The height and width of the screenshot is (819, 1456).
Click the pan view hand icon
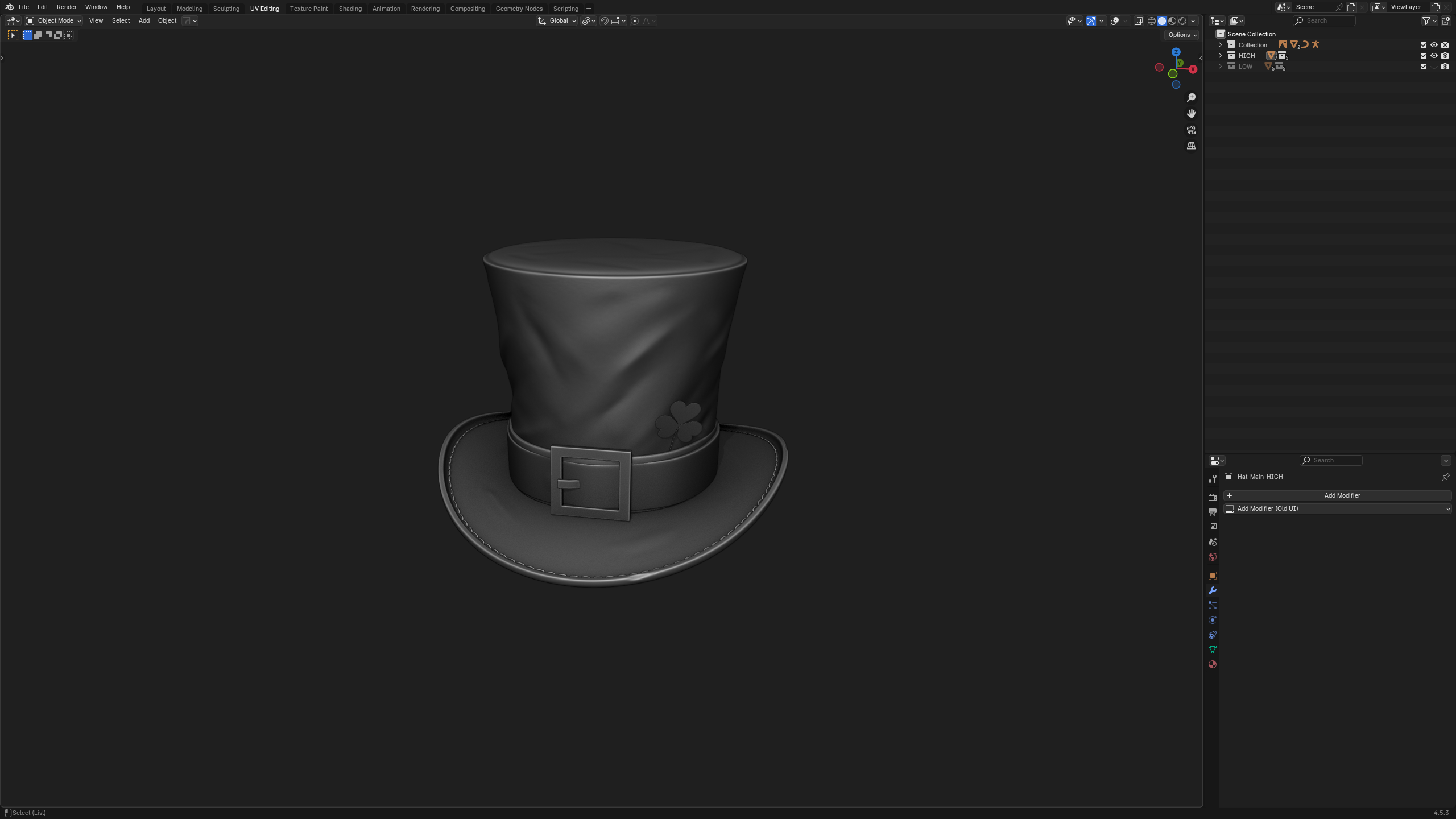pos(1191,114)
